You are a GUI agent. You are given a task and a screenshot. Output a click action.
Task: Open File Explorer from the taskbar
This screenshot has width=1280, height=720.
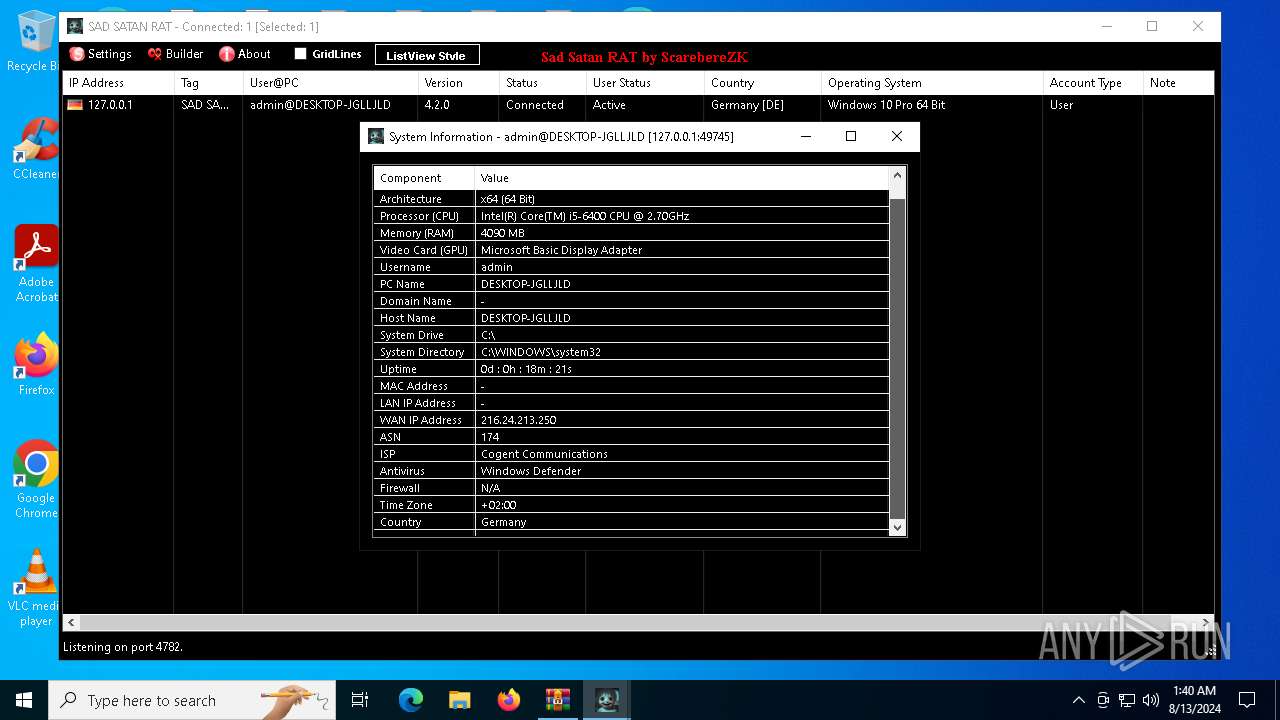[459, 700]
